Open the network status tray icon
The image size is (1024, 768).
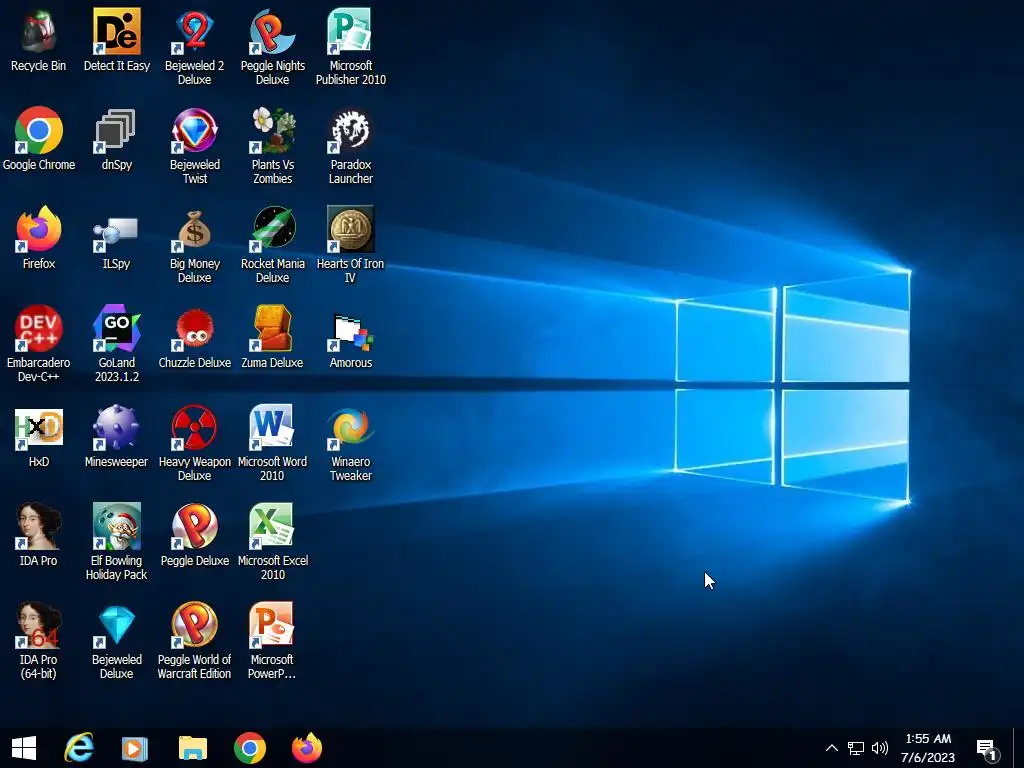click(x=856, y=748)
